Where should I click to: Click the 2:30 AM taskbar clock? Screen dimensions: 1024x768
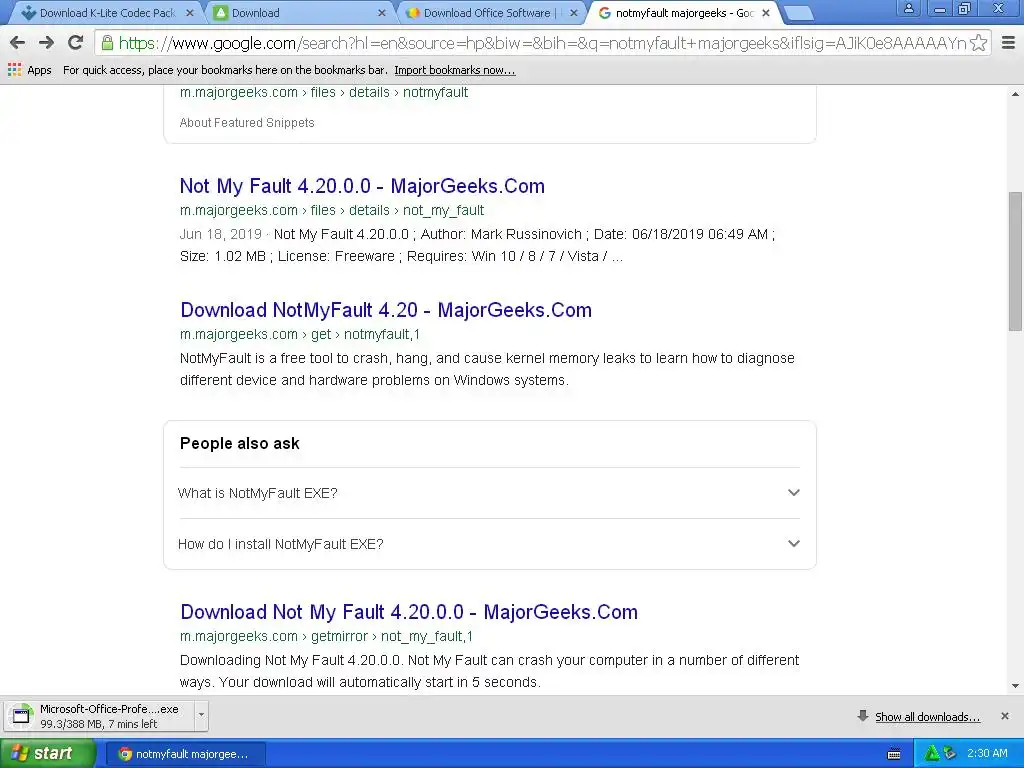987,754
